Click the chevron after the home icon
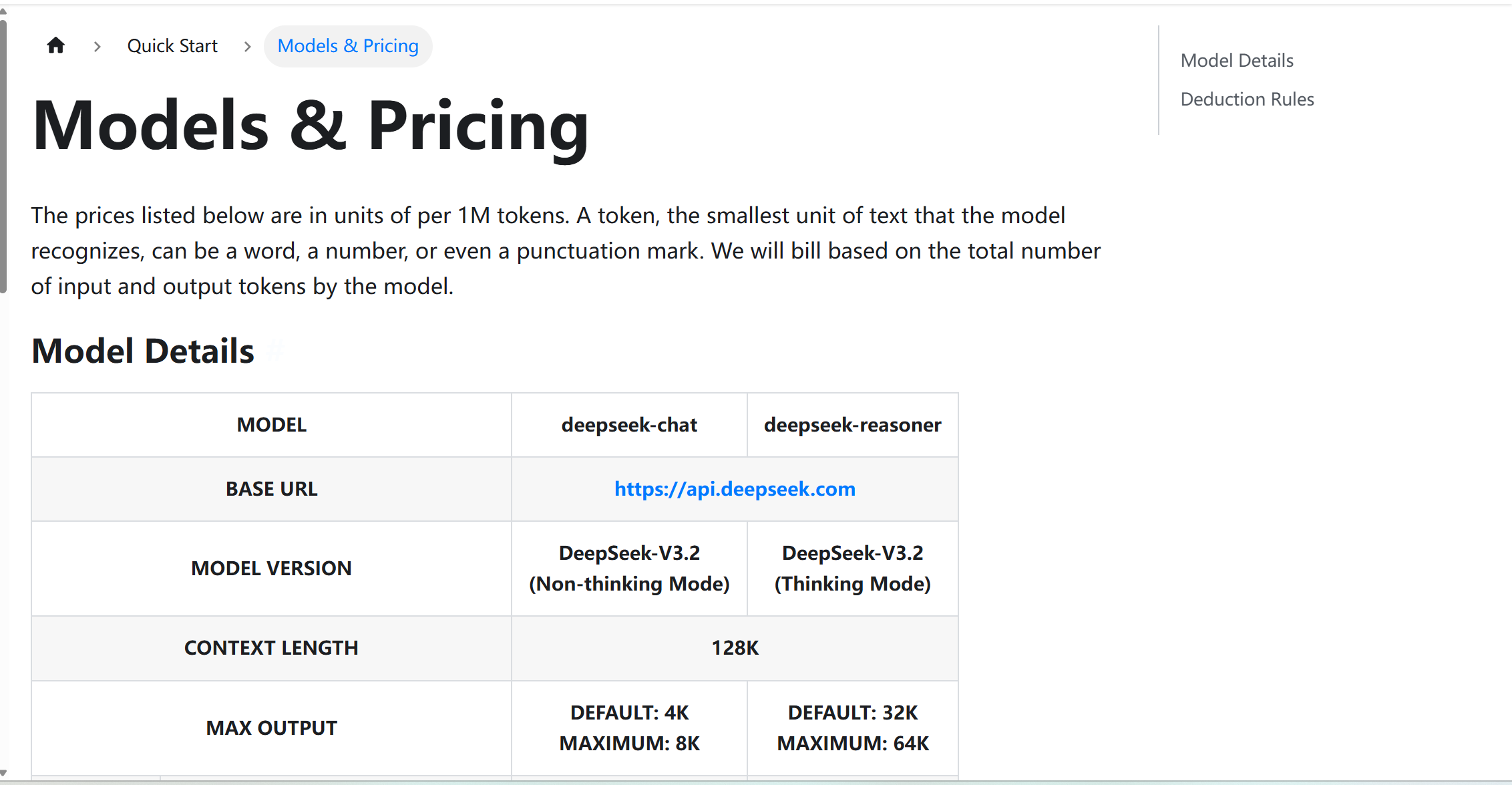 tap(98, 46)
